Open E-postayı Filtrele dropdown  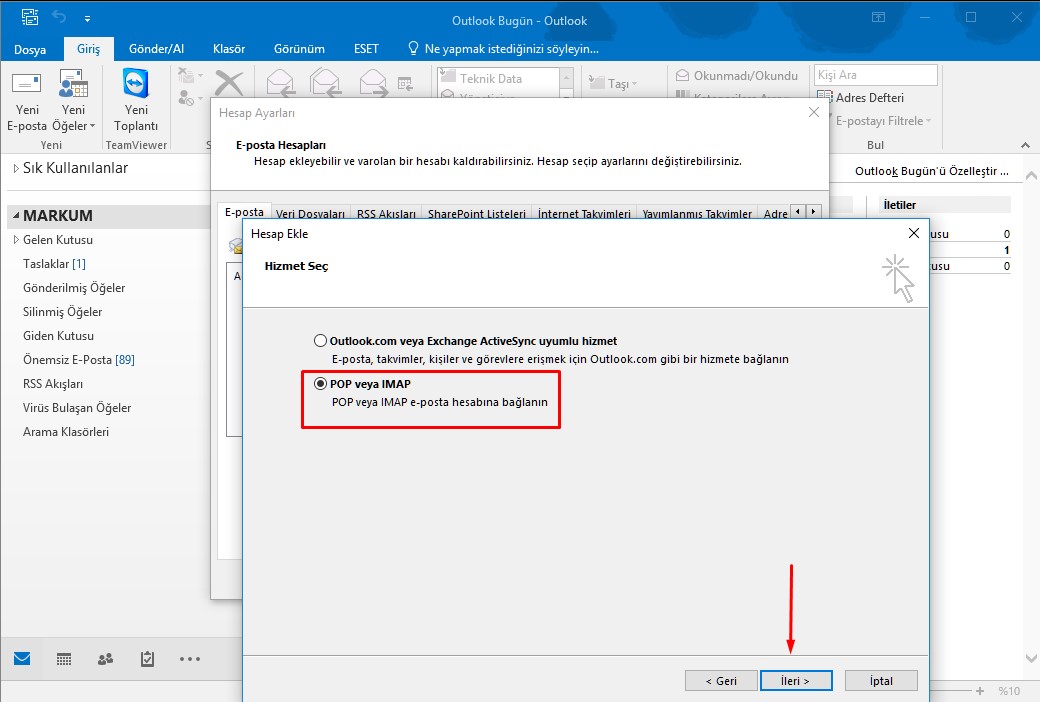[x=929, y=121]
